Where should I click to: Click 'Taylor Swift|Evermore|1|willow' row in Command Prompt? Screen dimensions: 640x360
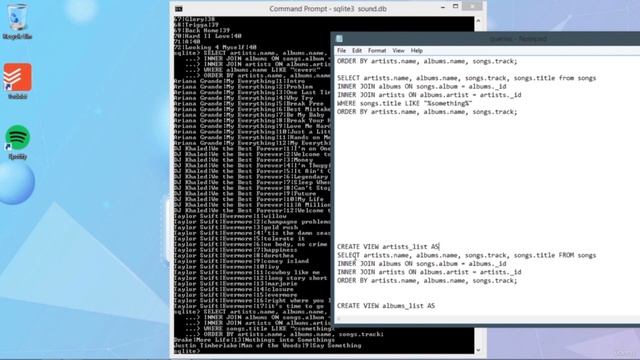(231, 216)
